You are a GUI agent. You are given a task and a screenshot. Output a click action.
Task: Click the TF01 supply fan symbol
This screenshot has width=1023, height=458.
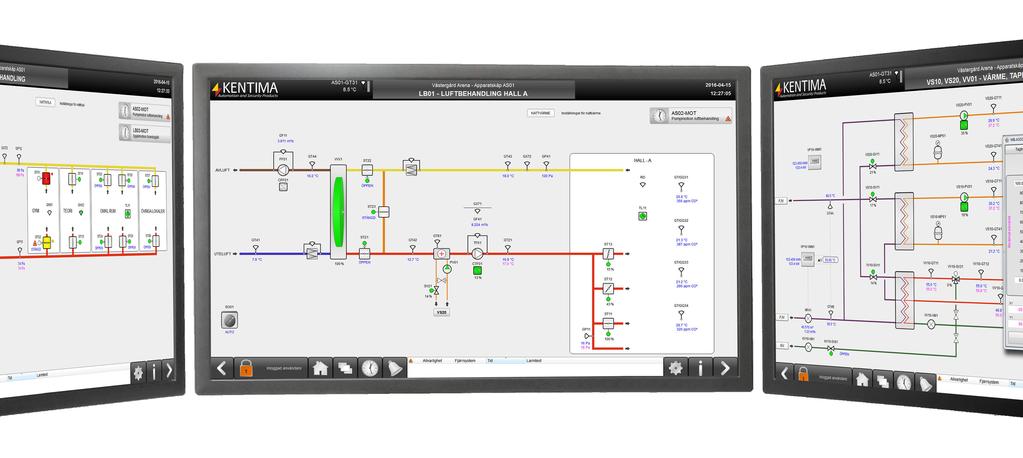[477, 253]
